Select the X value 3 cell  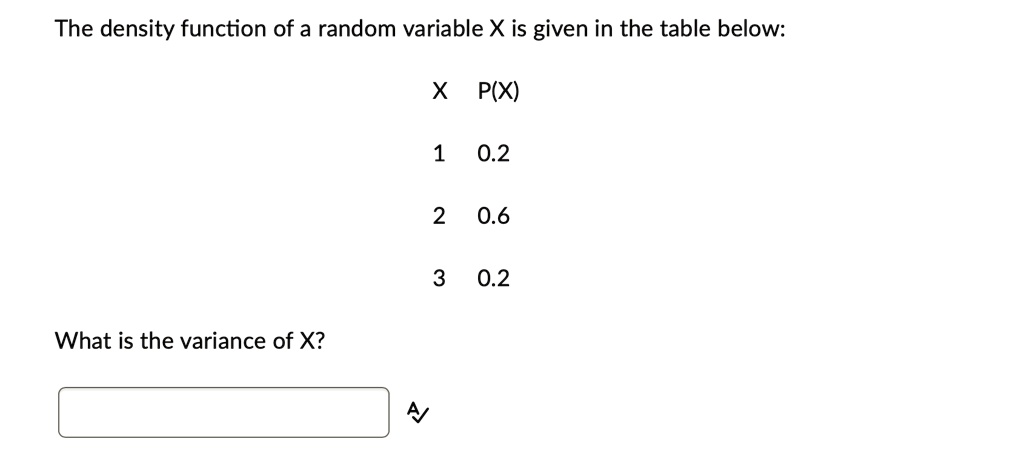[x=438, y=278]
